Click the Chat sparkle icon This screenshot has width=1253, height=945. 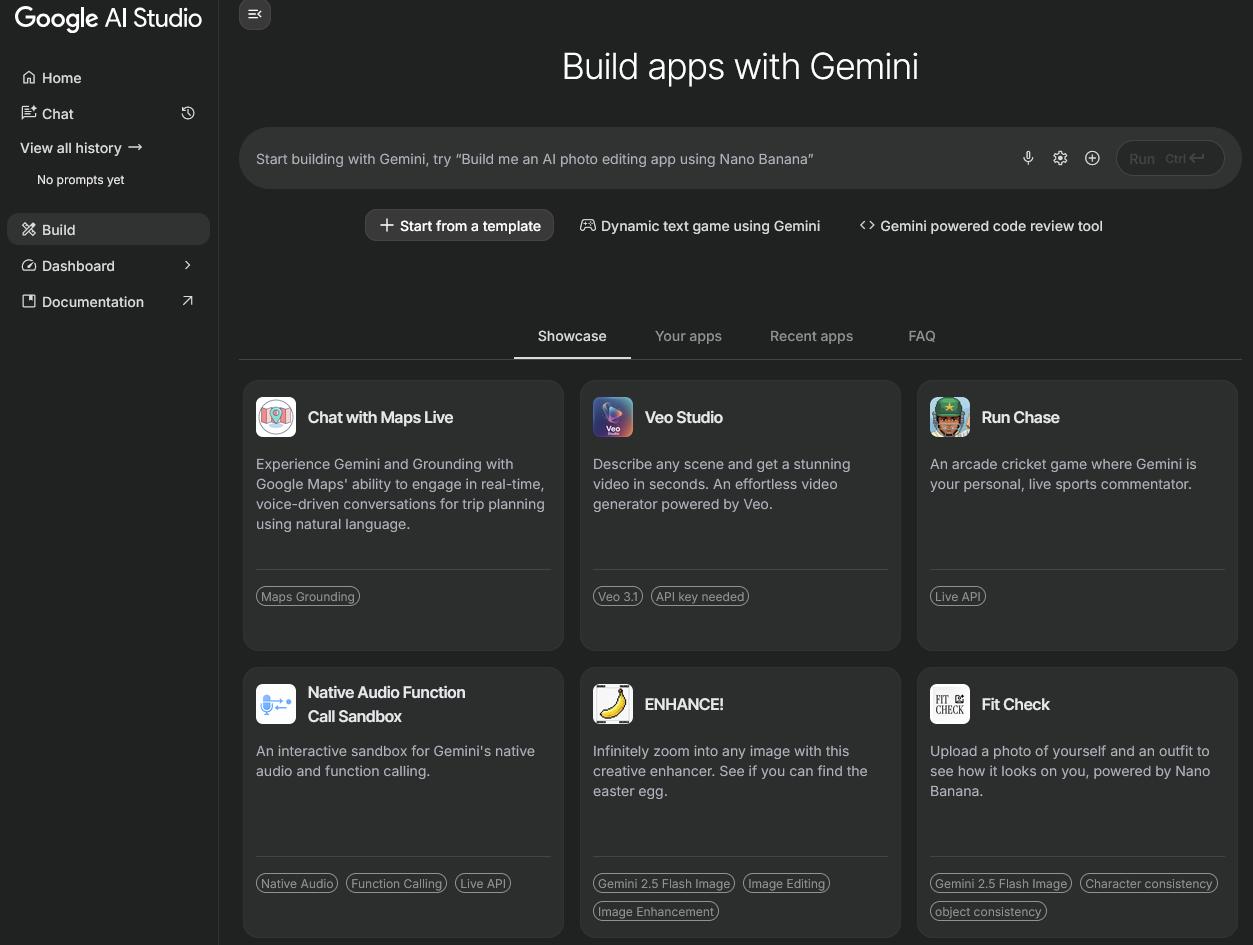(x=29, y=113)
